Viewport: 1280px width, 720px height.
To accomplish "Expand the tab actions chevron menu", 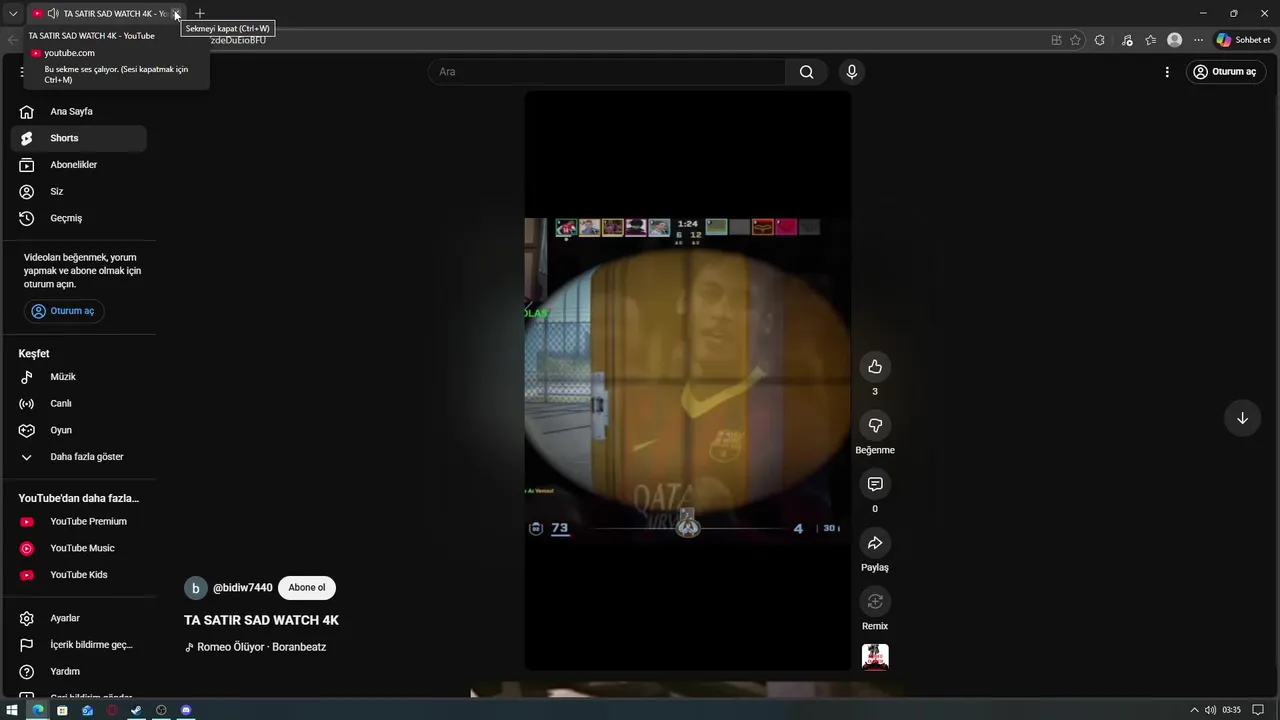I will [x=13, y=14].
